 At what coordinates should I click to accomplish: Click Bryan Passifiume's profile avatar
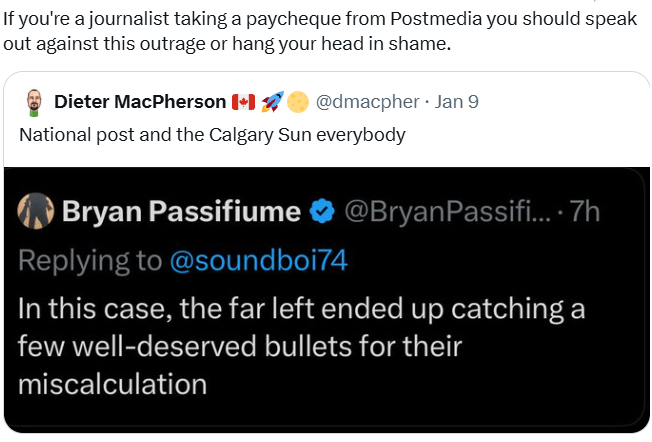[35, 210]
